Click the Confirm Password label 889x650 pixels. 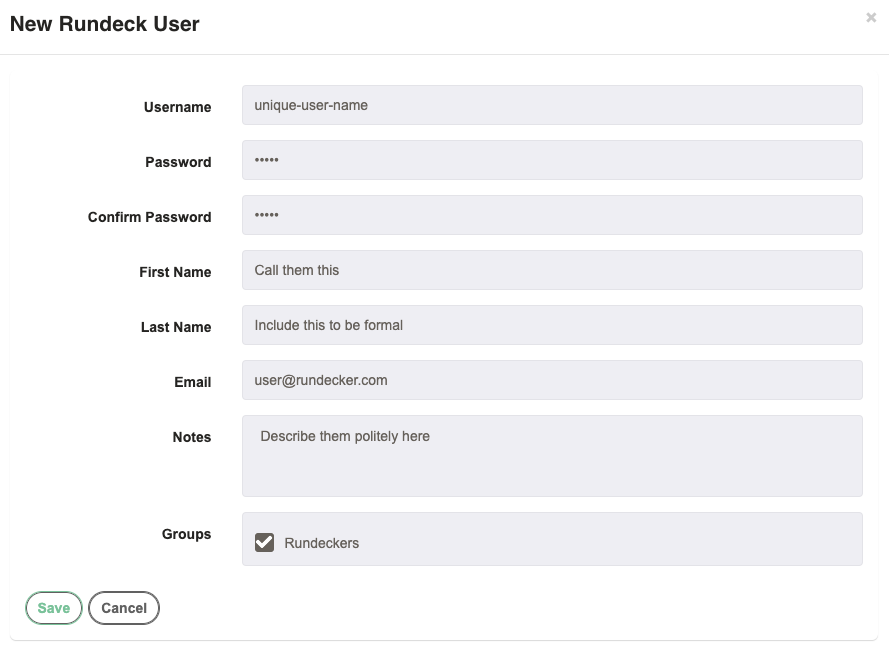149,217
